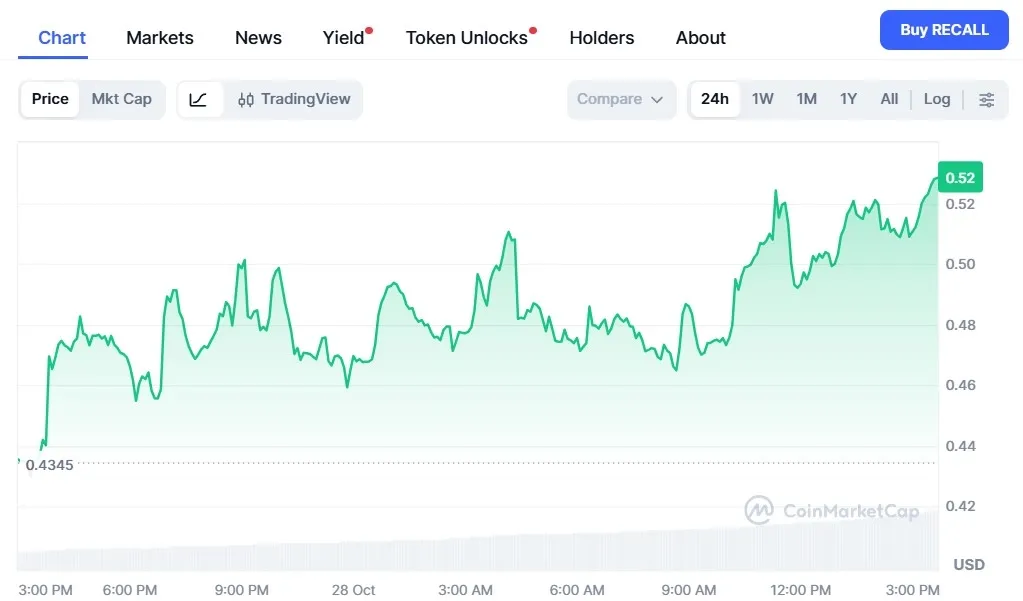This screenshot has width=1023, height=601.
Task: Toggle Log scale
Action: coord(937,99)
